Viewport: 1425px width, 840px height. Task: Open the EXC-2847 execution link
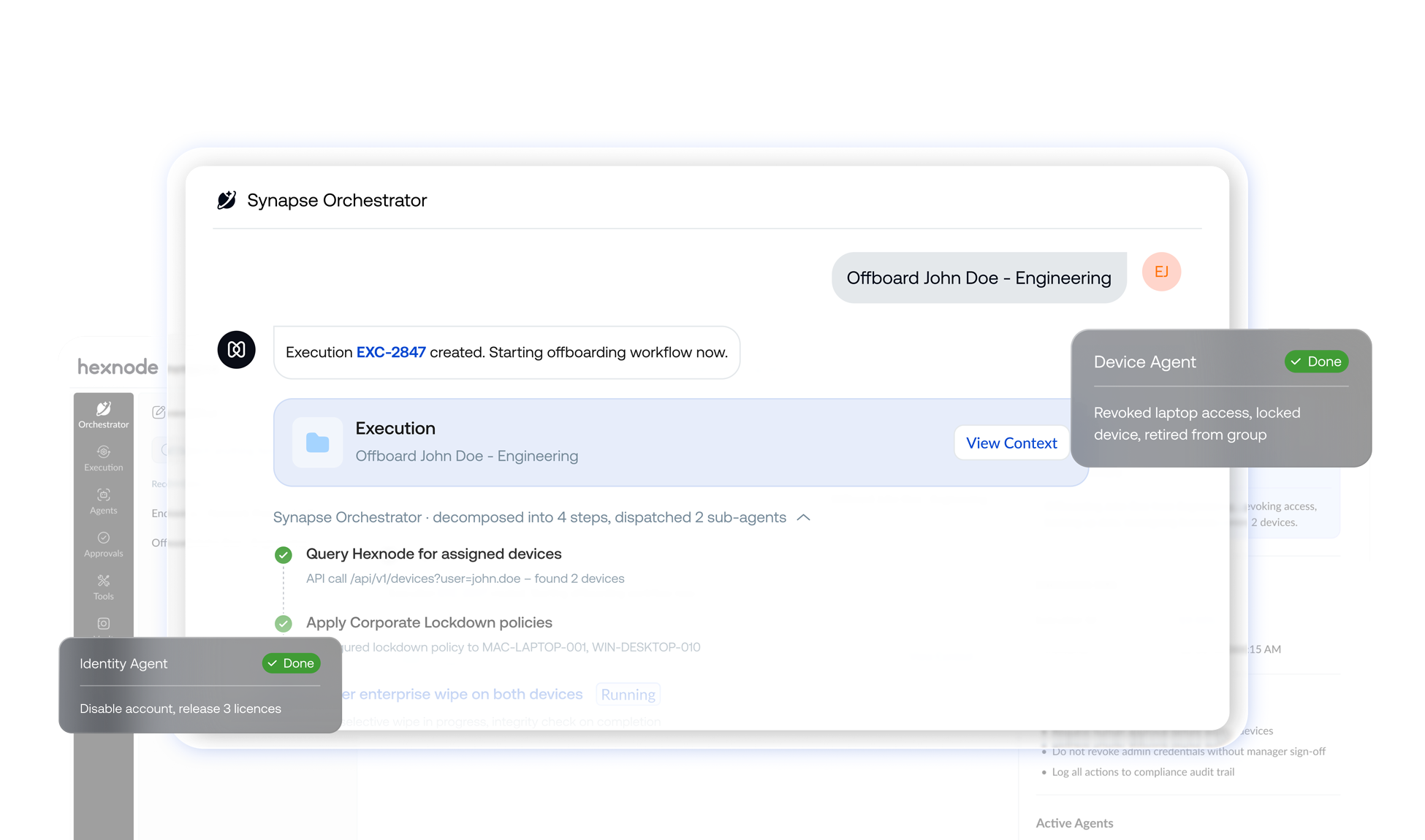[391, 352]
